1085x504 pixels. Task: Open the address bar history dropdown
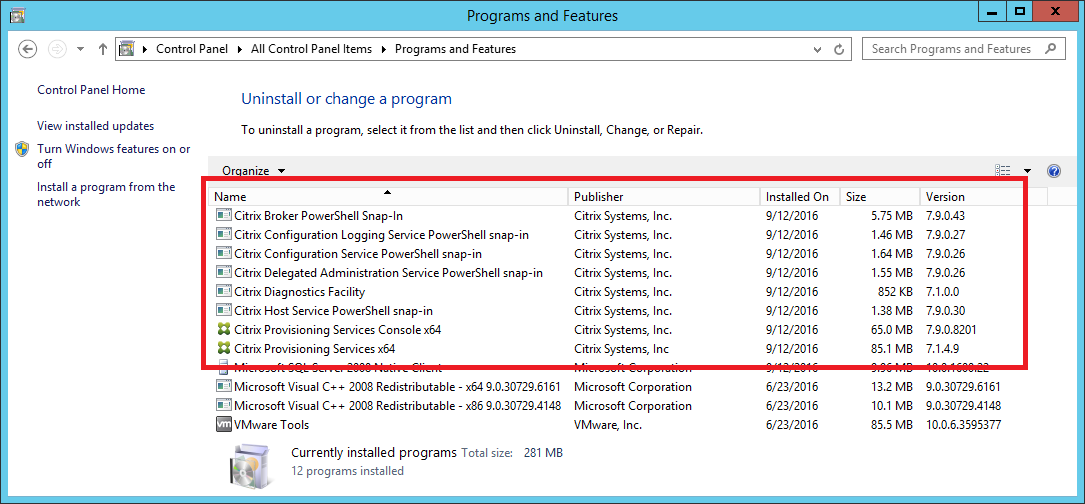coord(816,49)
